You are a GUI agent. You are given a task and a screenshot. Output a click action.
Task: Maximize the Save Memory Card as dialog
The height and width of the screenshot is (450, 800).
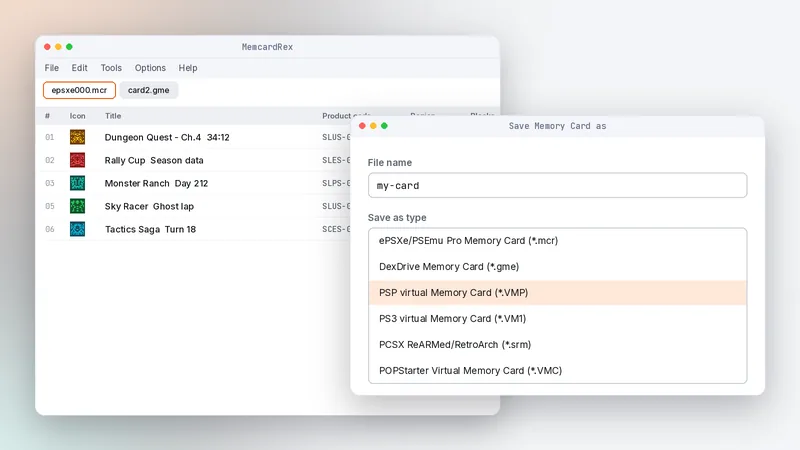tap(384, 126)
